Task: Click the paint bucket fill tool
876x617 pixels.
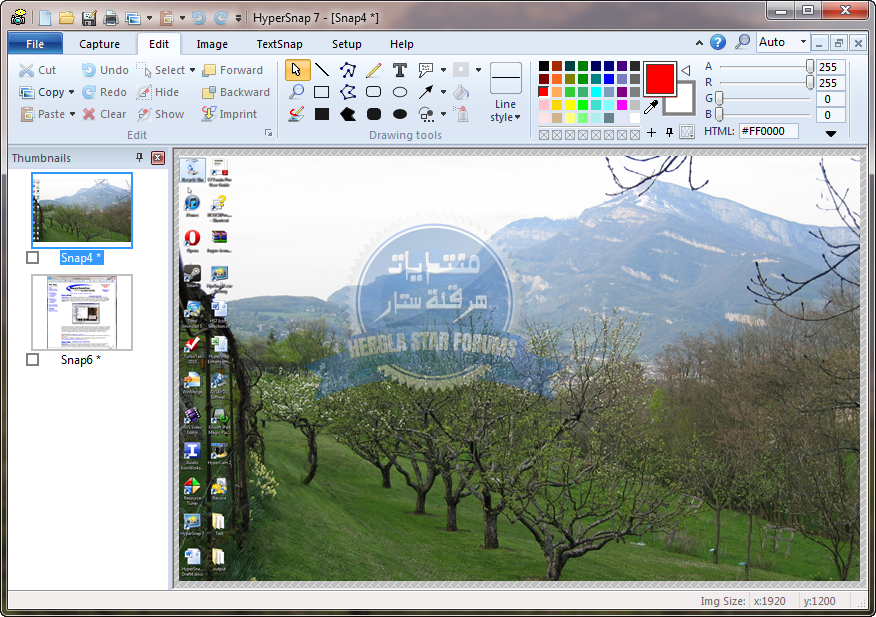Action: point(461,92)
